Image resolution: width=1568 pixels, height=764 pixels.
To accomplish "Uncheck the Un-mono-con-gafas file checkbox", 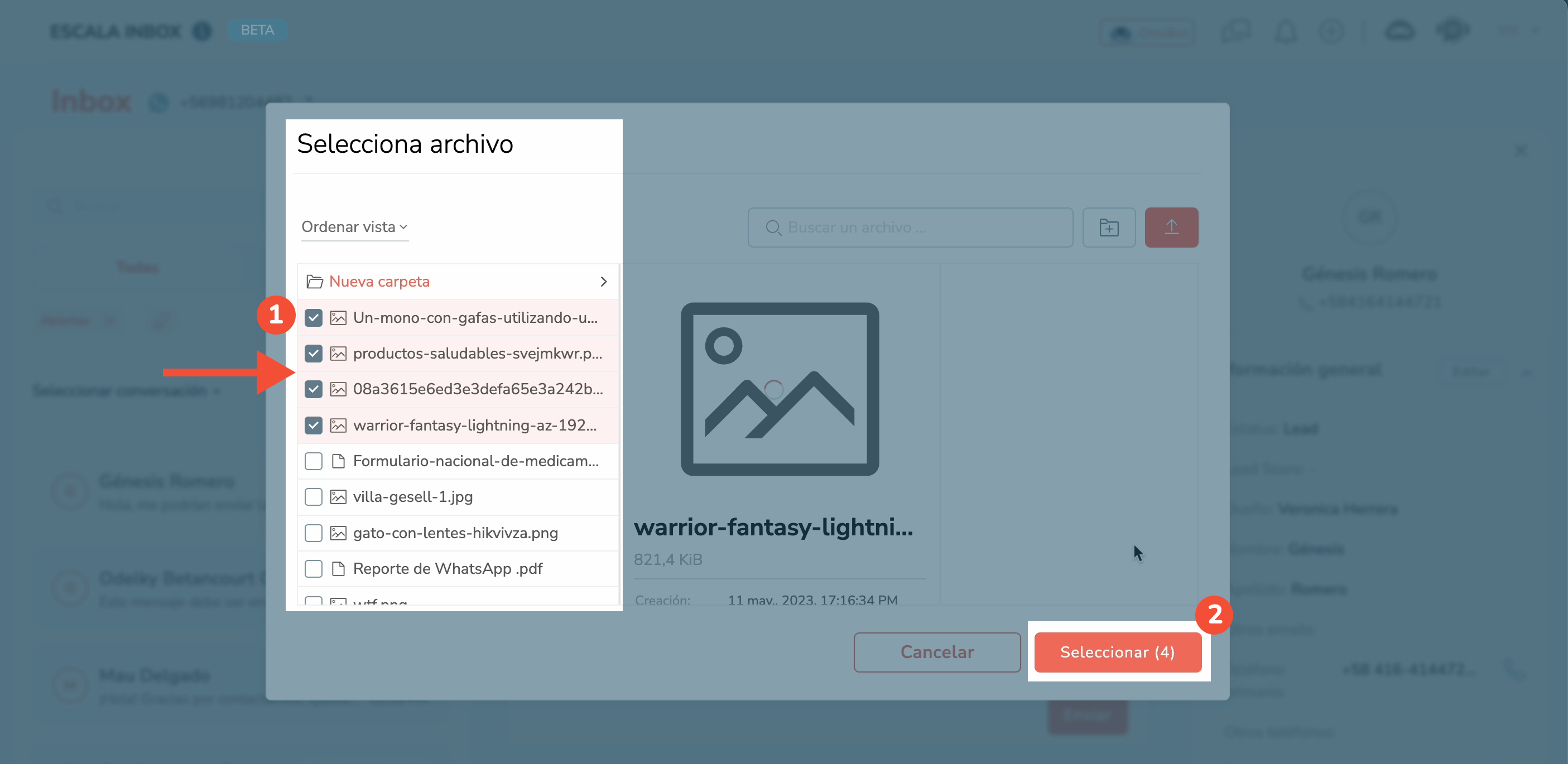I will tap(314, 317).
